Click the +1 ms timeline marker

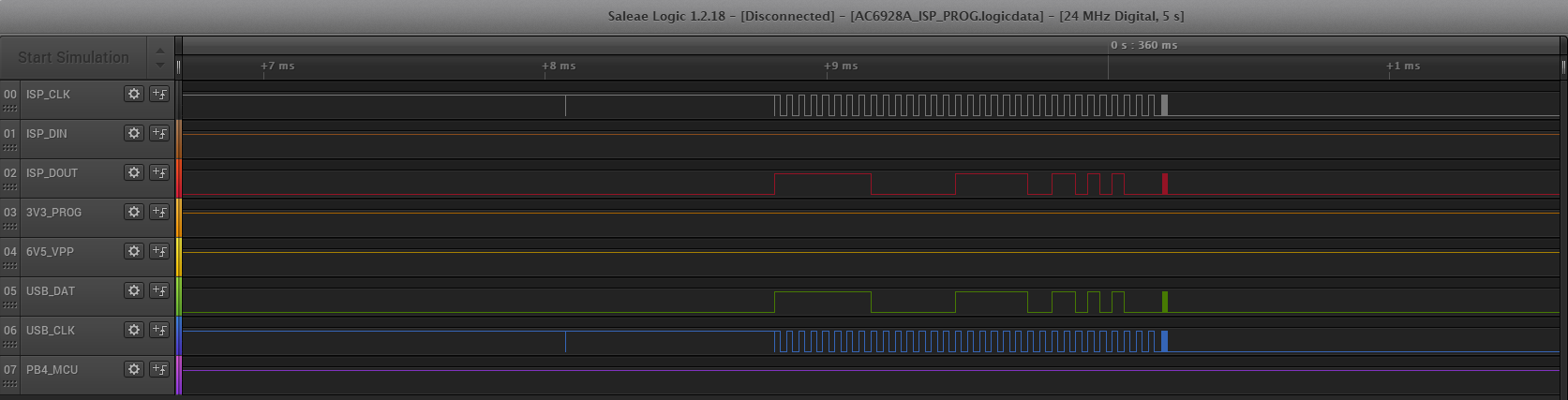tap(1403, 66)
